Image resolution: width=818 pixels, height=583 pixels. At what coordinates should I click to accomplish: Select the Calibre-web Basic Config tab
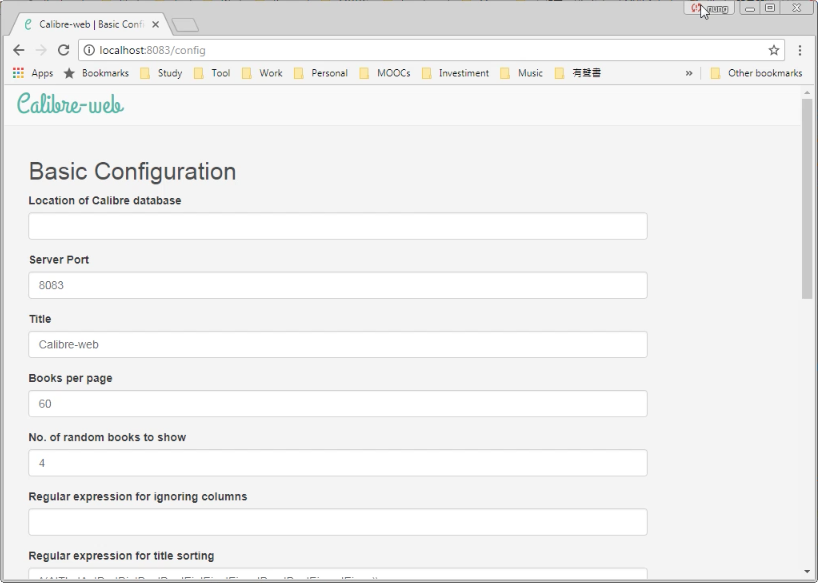(91, 25)
